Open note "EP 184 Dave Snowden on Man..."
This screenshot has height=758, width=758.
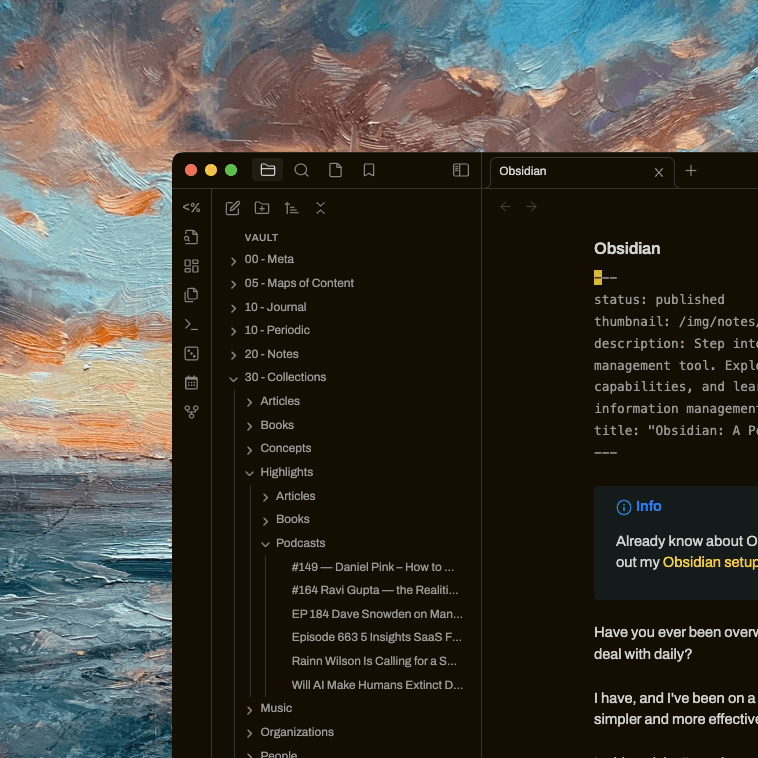pos(377,614)
